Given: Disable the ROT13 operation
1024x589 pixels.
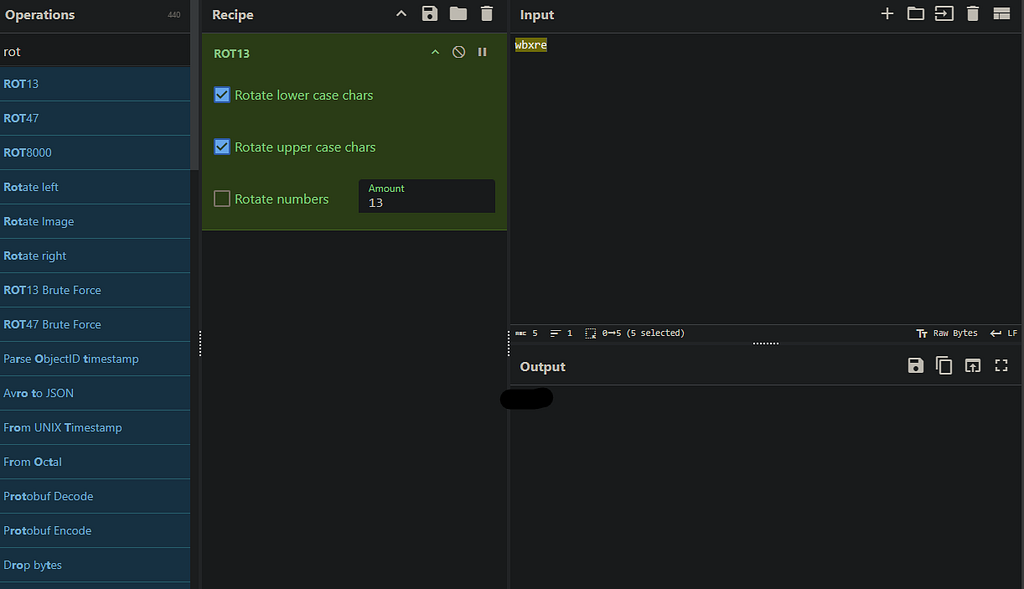Looking at the screenshot, I should click(x=458, y=52).
